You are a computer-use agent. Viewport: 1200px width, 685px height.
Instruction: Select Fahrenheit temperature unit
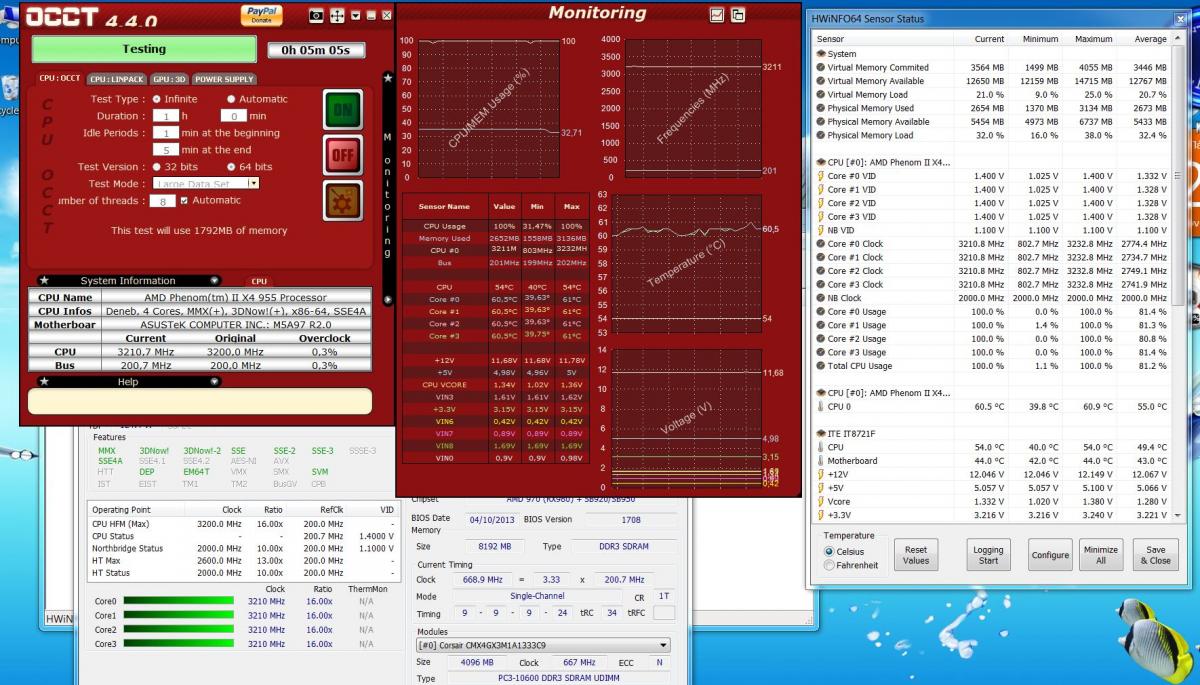coord(829,565)
